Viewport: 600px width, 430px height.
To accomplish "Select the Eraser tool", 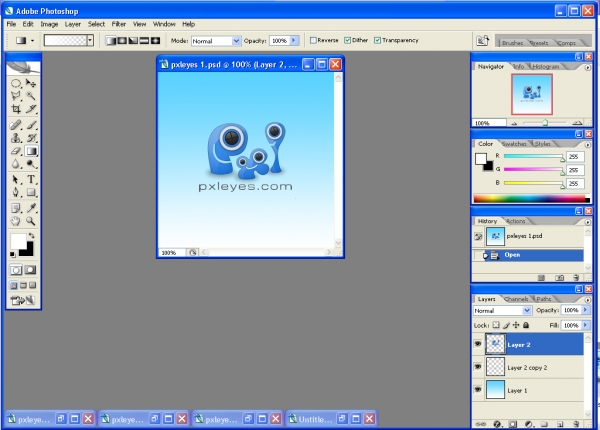I will (x=16, y=151).
